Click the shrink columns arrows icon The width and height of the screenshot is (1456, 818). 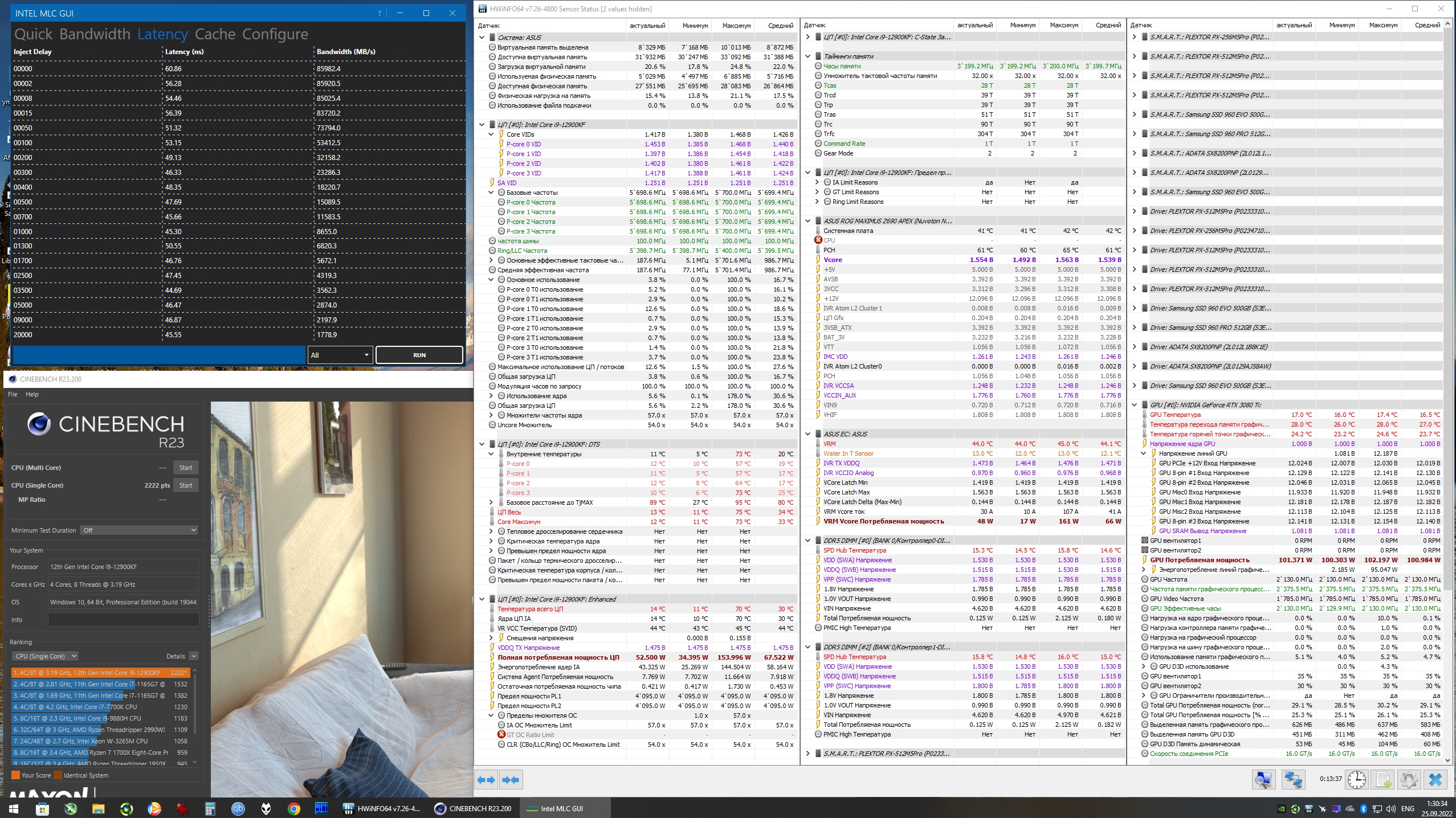511,780
